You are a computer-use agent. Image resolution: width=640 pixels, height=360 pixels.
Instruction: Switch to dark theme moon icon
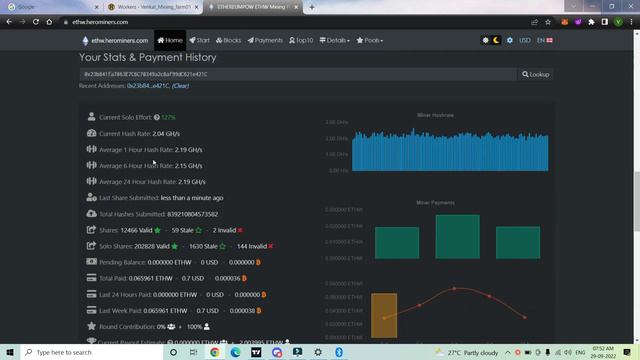pos(496,40)
